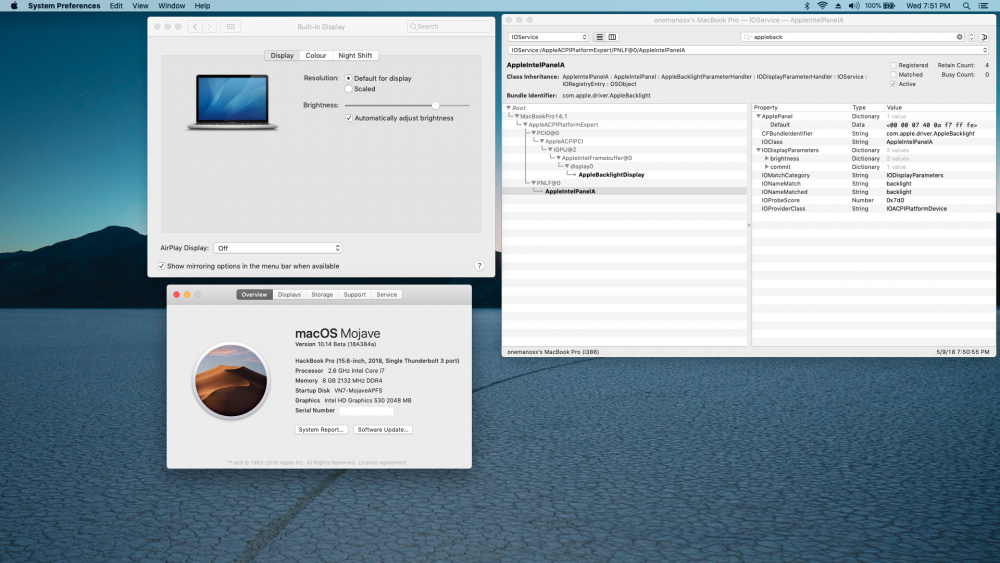The image size is (1000, 563).
Task: Click in the System Preferences search field
Action: click(449, 27)
